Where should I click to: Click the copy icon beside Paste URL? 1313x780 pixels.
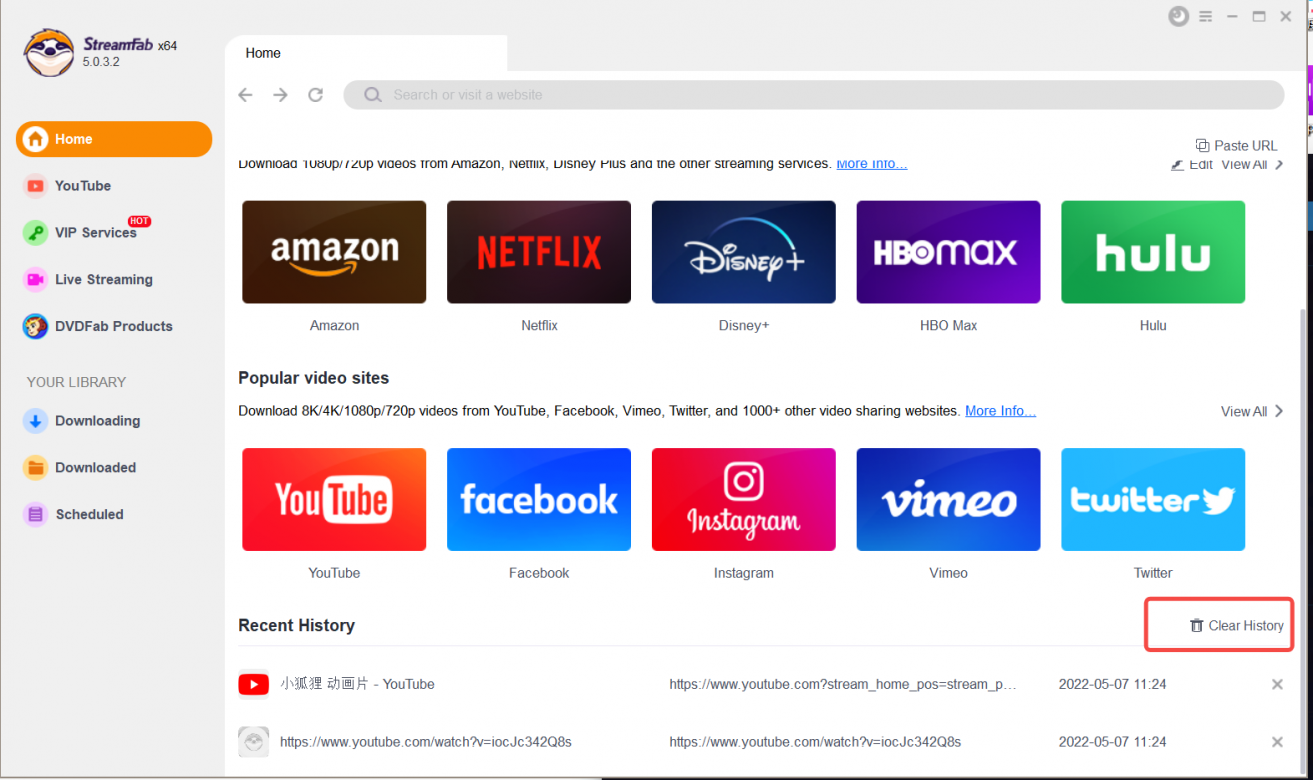click(x=1202, y=146)
